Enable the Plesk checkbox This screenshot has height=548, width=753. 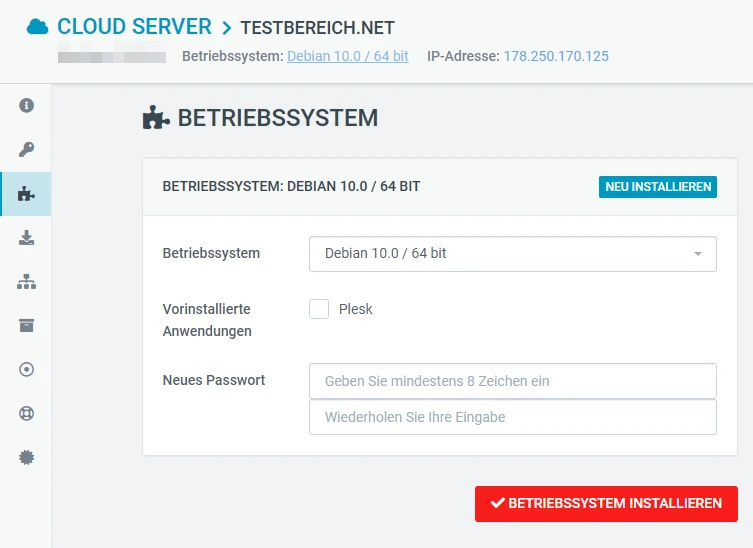click(x=319, y=309)
